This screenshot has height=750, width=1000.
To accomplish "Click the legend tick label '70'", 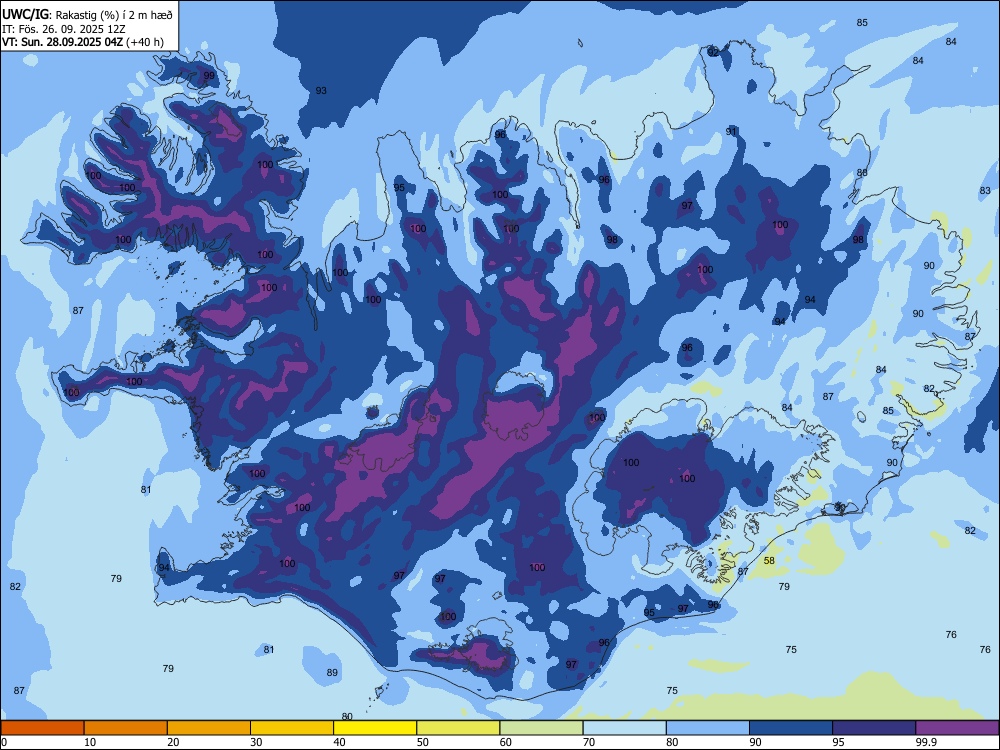I will (x=589, y=742).
